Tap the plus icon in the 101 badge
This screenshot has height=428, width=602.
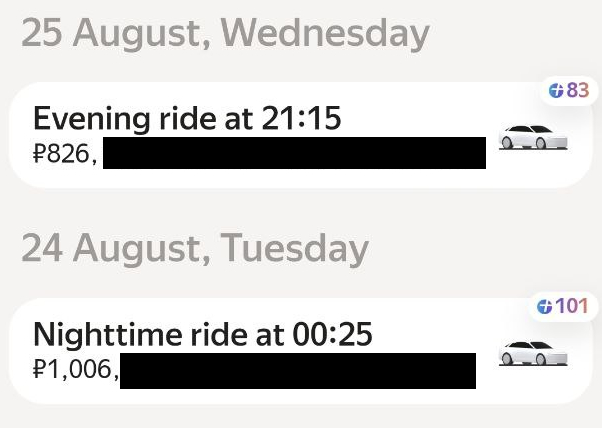544,306
